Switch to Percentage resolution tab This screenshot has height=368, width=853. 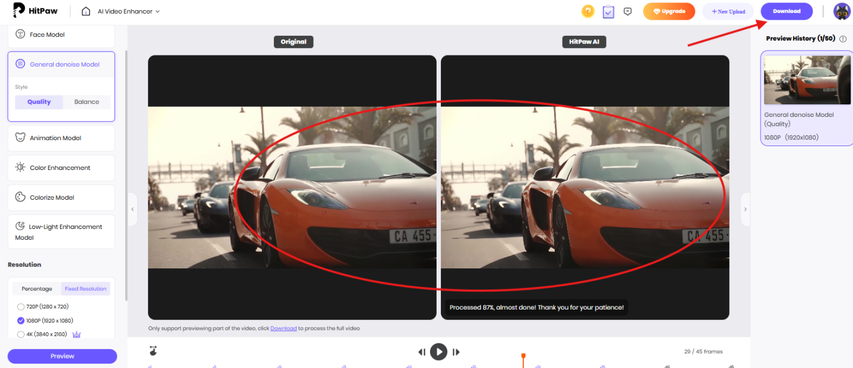37,289
